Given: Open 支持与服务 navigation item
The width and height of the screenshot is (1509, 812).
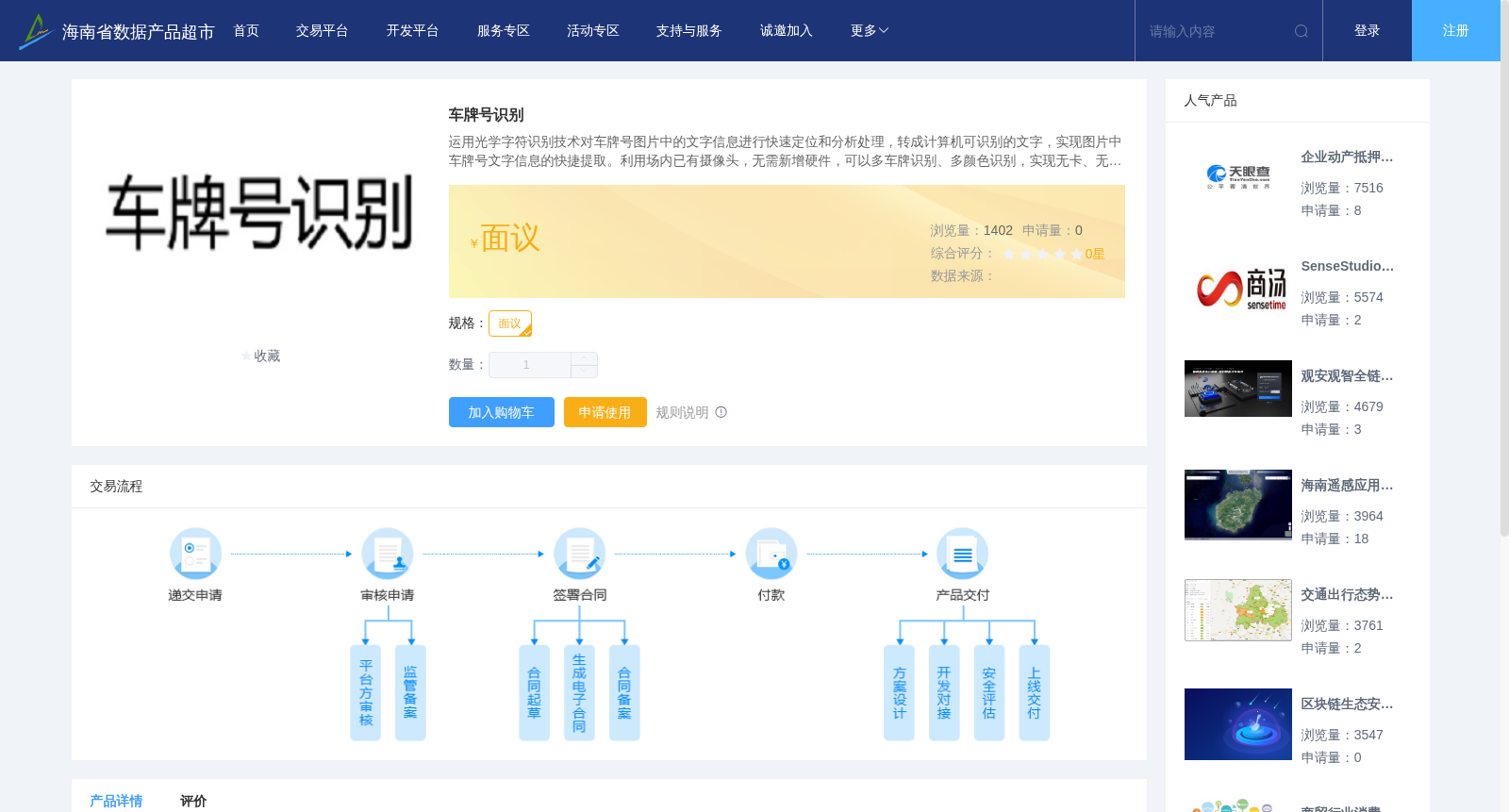Looking at the screenshot, I should click(x=689, y=31).
